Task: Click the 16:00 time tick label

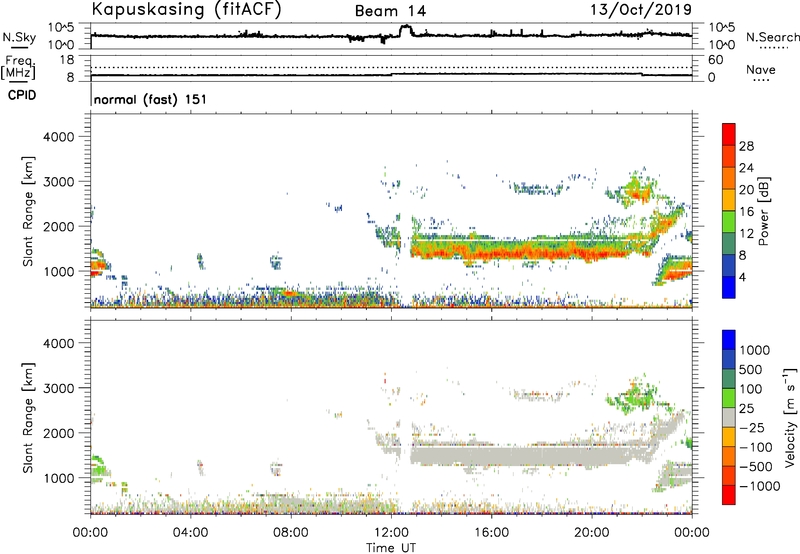Action: click(x=491, y=533)
